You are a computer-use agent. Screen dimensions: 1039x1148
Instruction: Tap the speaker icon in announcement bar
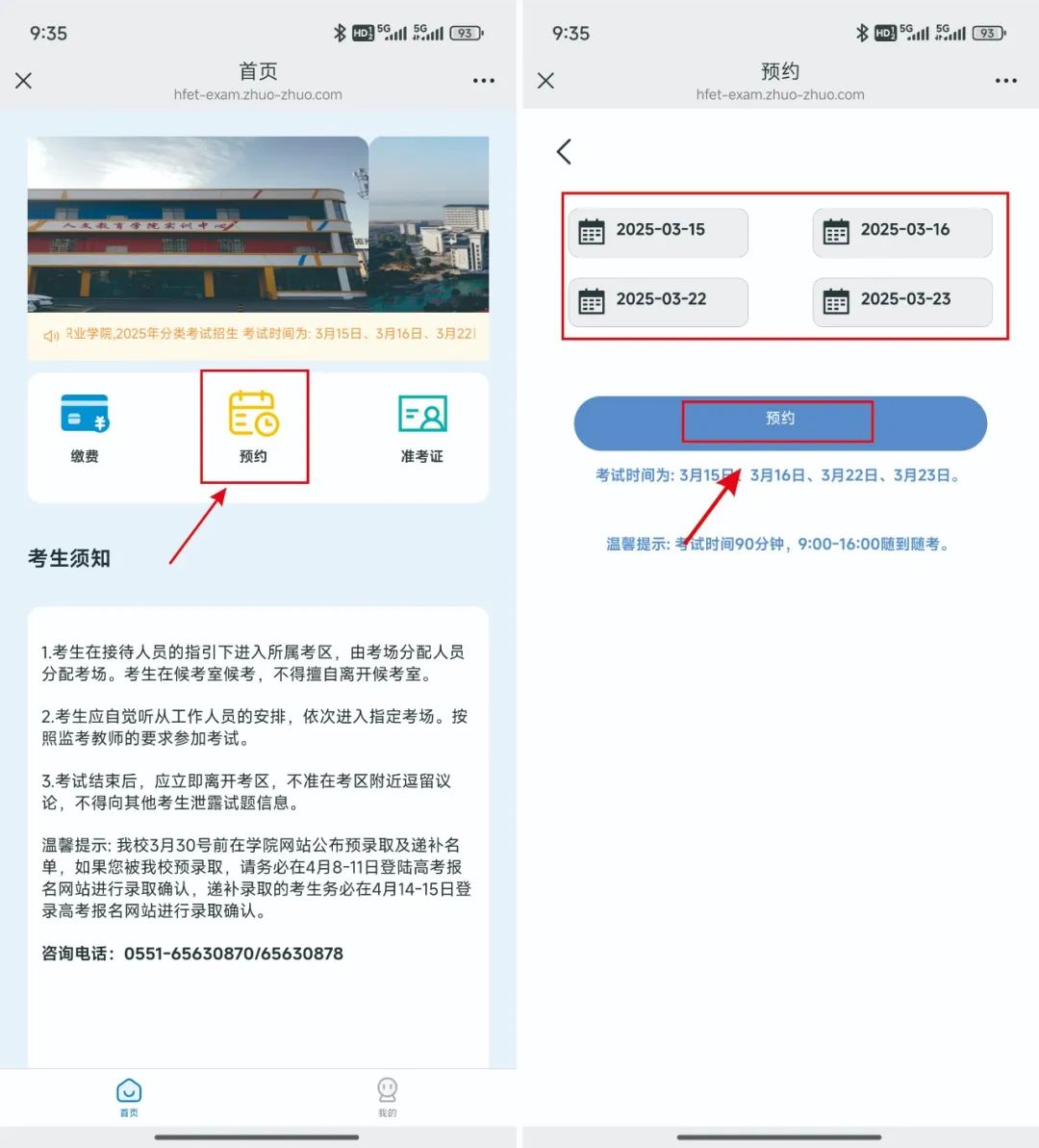click(x=51, y=335)
